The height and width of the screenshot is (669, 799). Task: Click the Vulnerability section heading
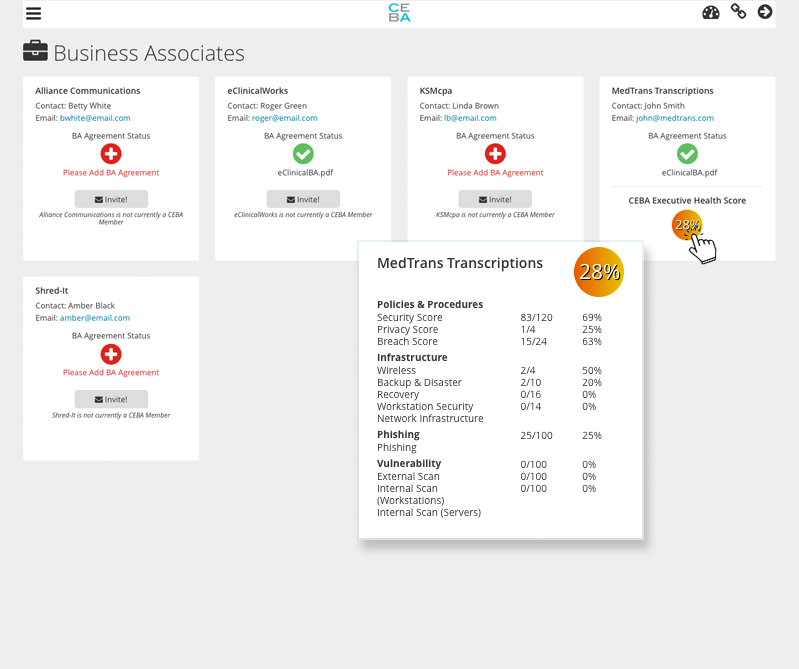click(409, 464)
